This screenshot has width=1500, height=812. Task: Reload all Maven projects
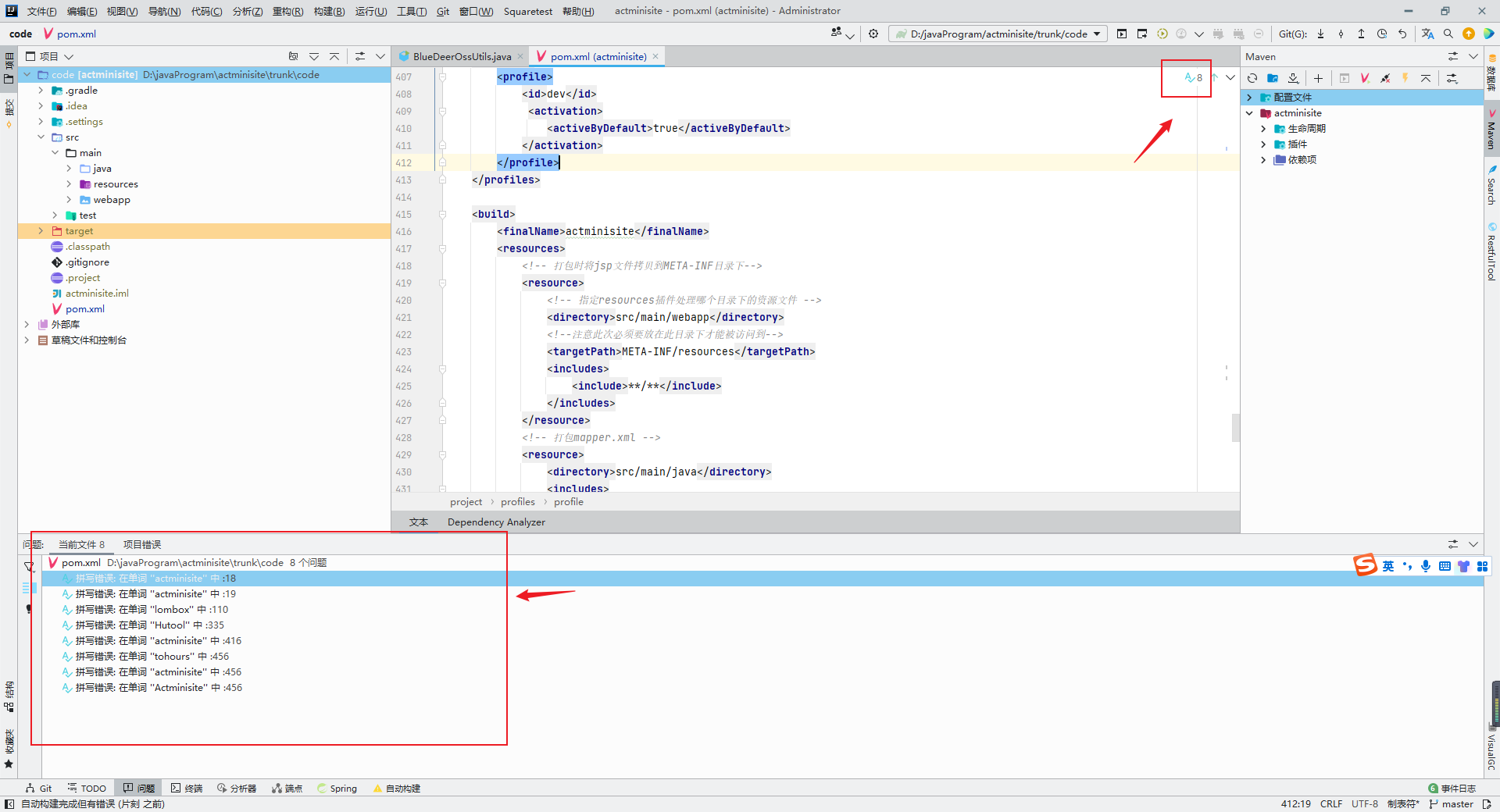(1252, 78)
